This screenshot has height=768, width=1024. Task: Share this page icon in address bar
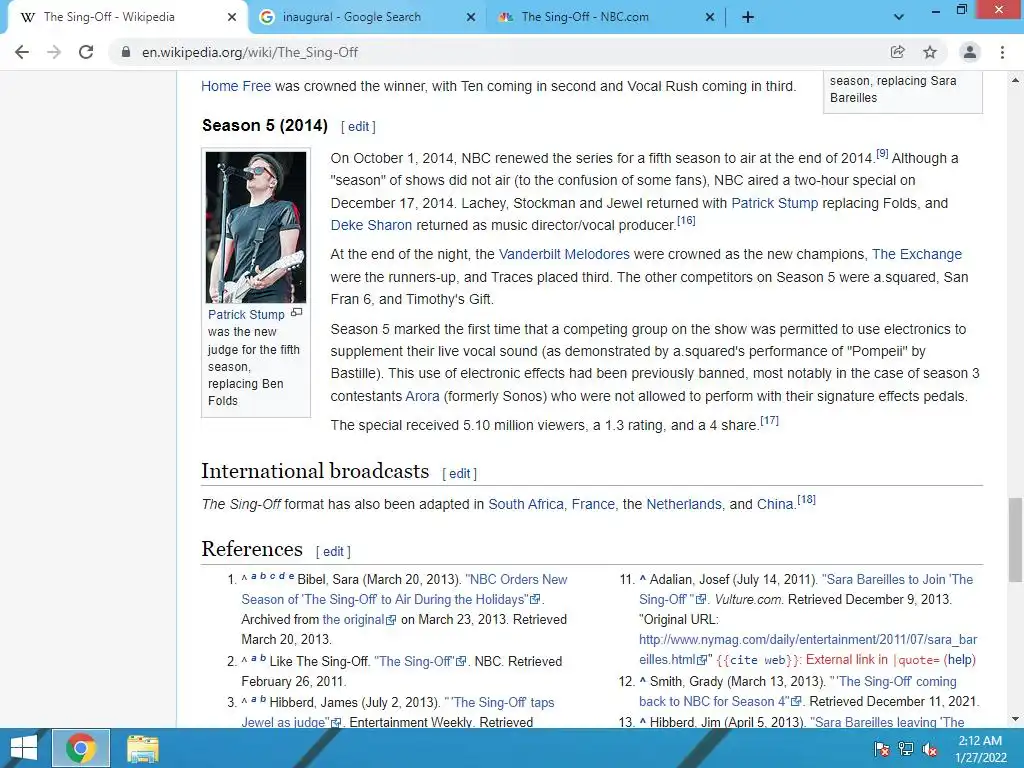[x=897, y=52]
